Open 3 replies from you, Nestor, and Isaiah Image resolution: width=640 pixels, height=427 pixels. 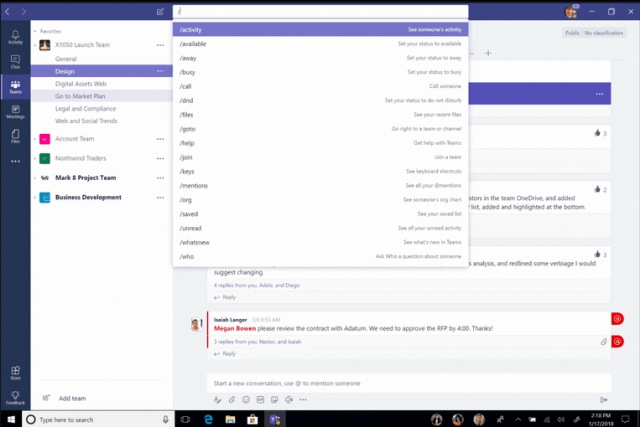pos(258,342)
